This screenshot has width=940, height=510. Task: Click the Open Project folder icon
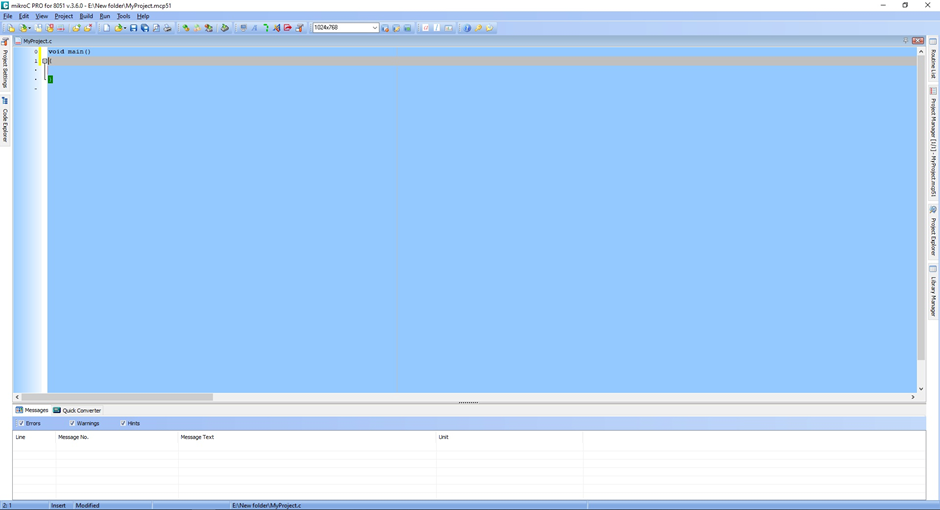(x=23, y=28)
